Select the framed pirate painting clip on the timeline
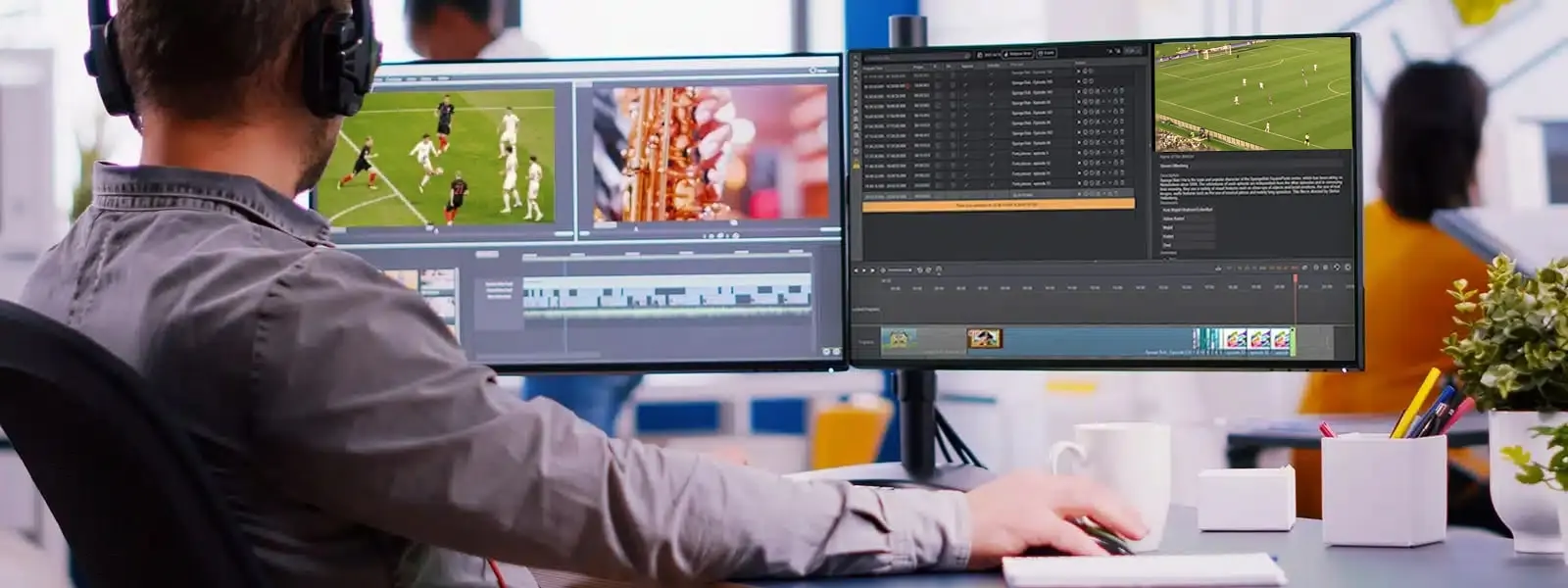The height and width of the screenshot is (588, 1568). (x=984, y=339)
